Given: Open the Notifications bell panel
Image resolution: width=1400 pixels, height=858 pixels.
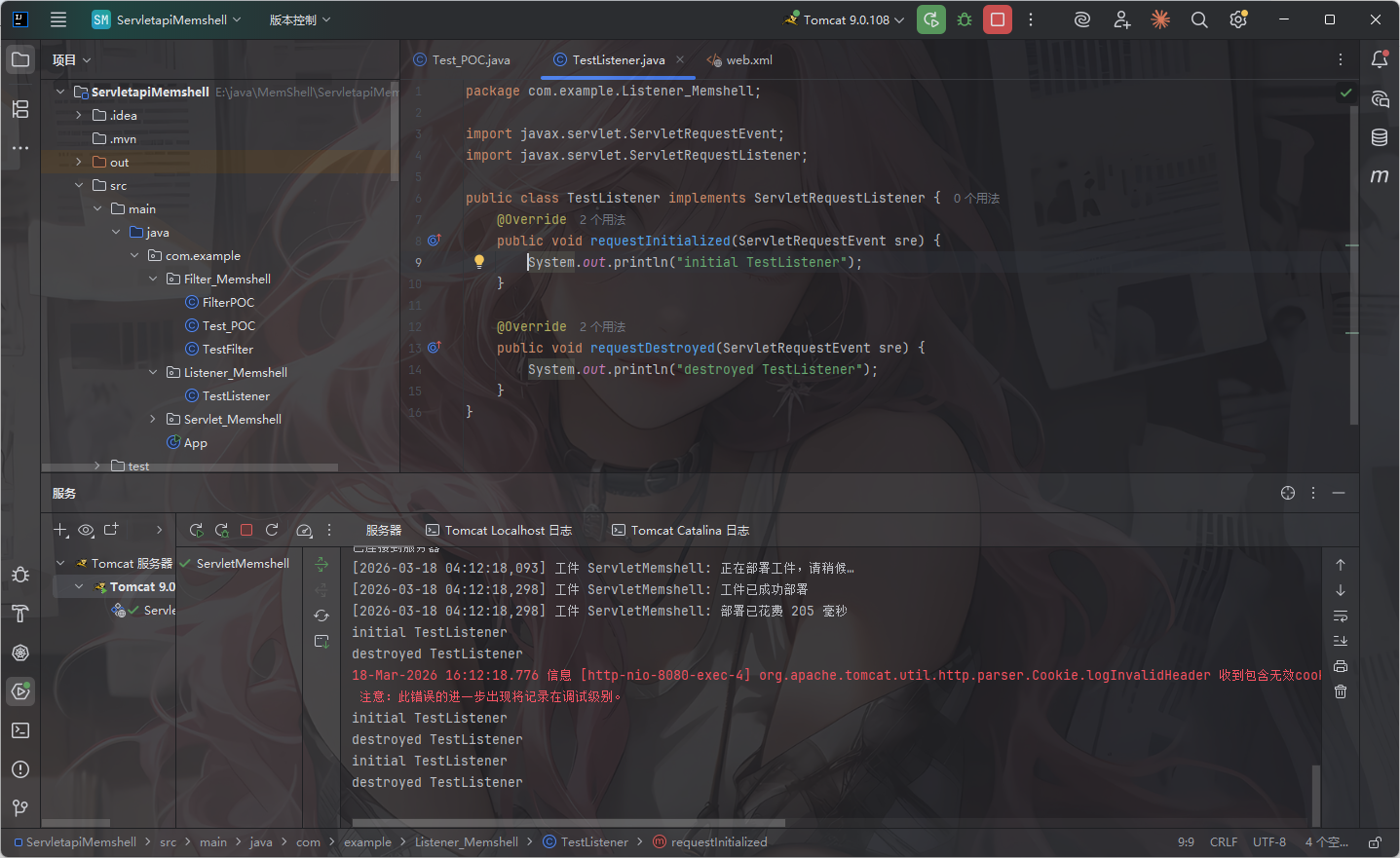Looking at the screenshot, I should 1380,60.
